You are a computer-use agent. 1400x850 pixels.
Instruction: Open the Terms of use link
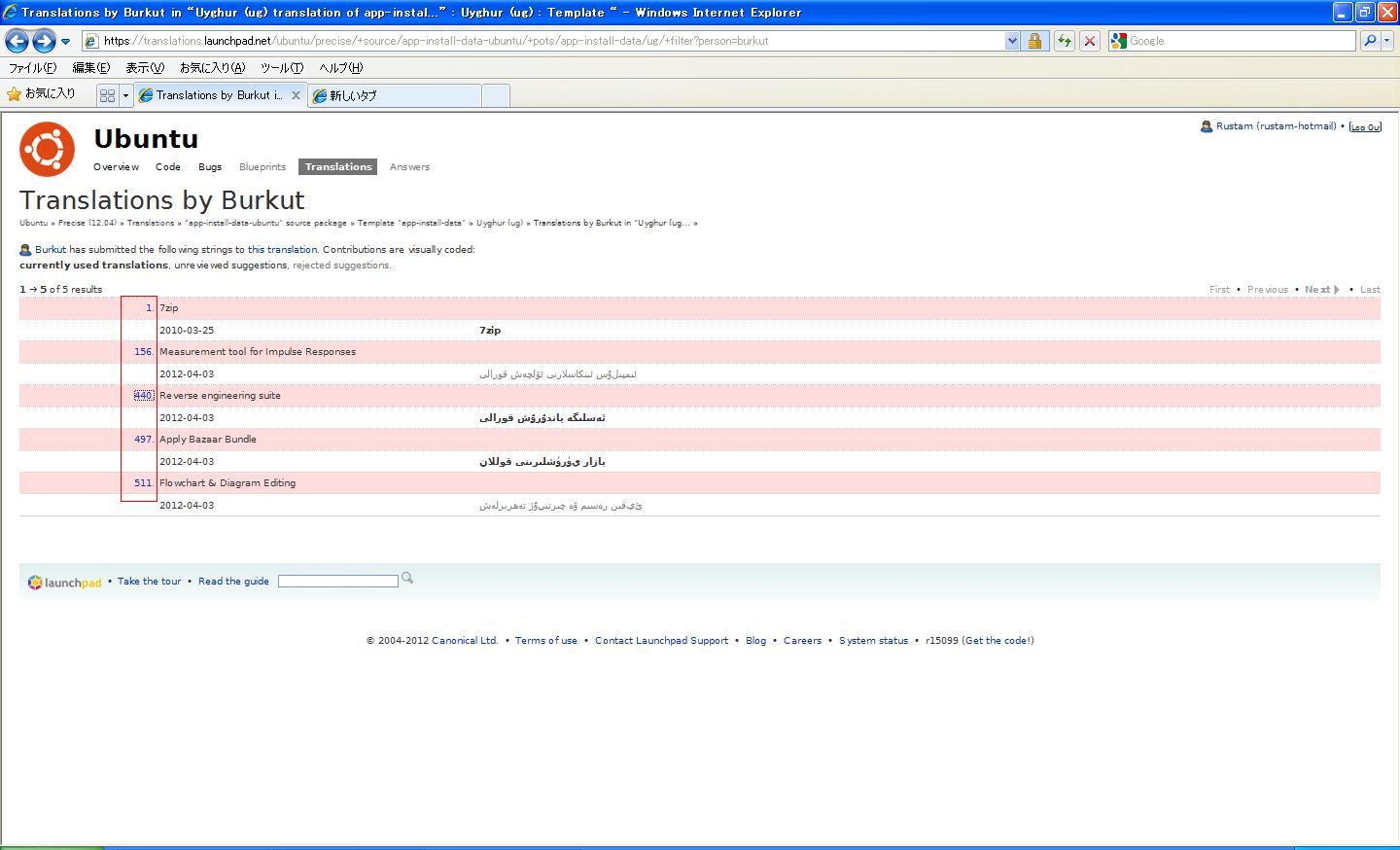click(x=546, y=641)
